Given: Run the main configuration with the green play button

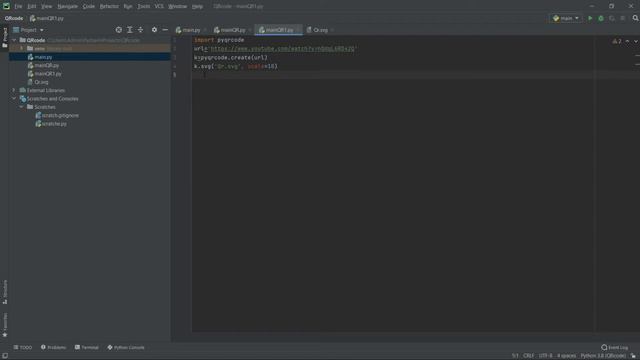Looking at the screenshot, I should coord(590,18).
